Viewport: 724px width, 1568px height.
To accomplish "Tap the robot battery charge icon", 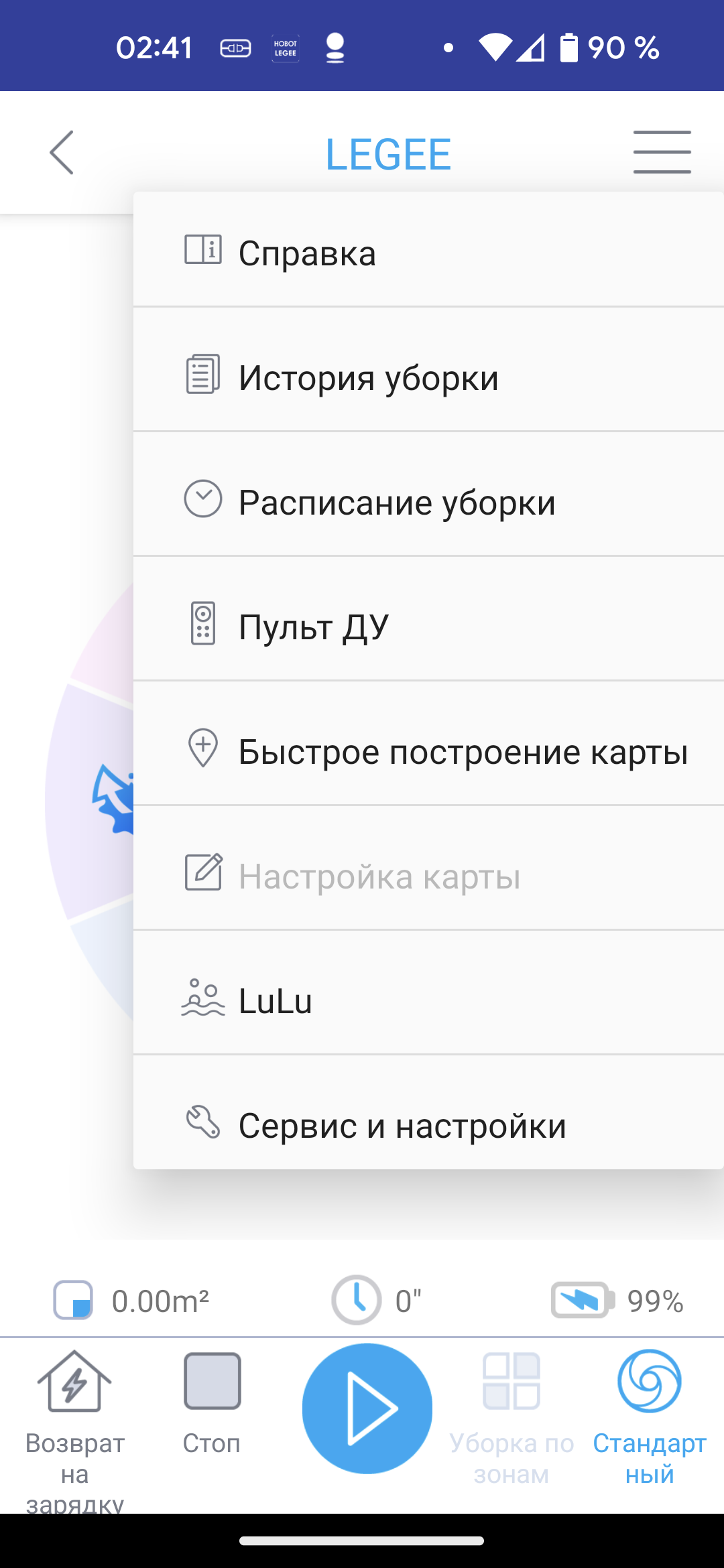I will pos(582,1300).
